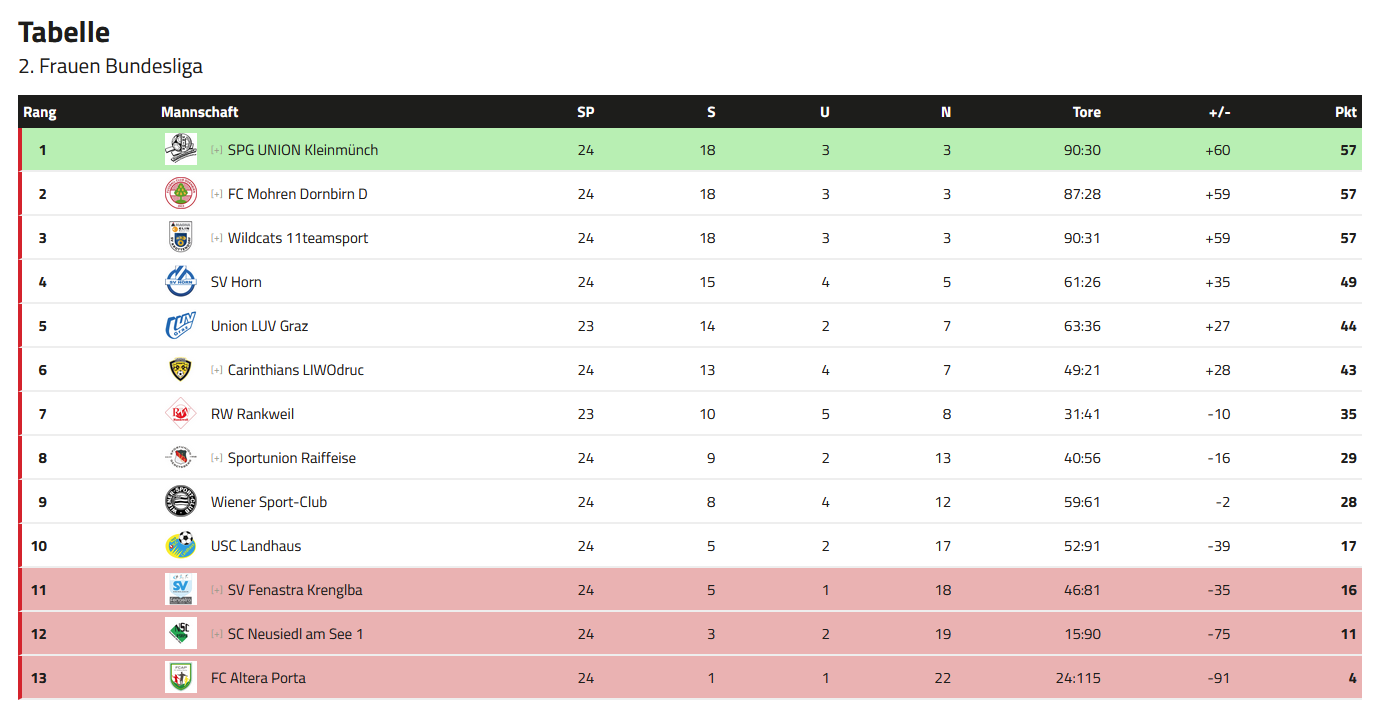Click the Carinthians LIWOdruc crest icon

coord(181,370)
